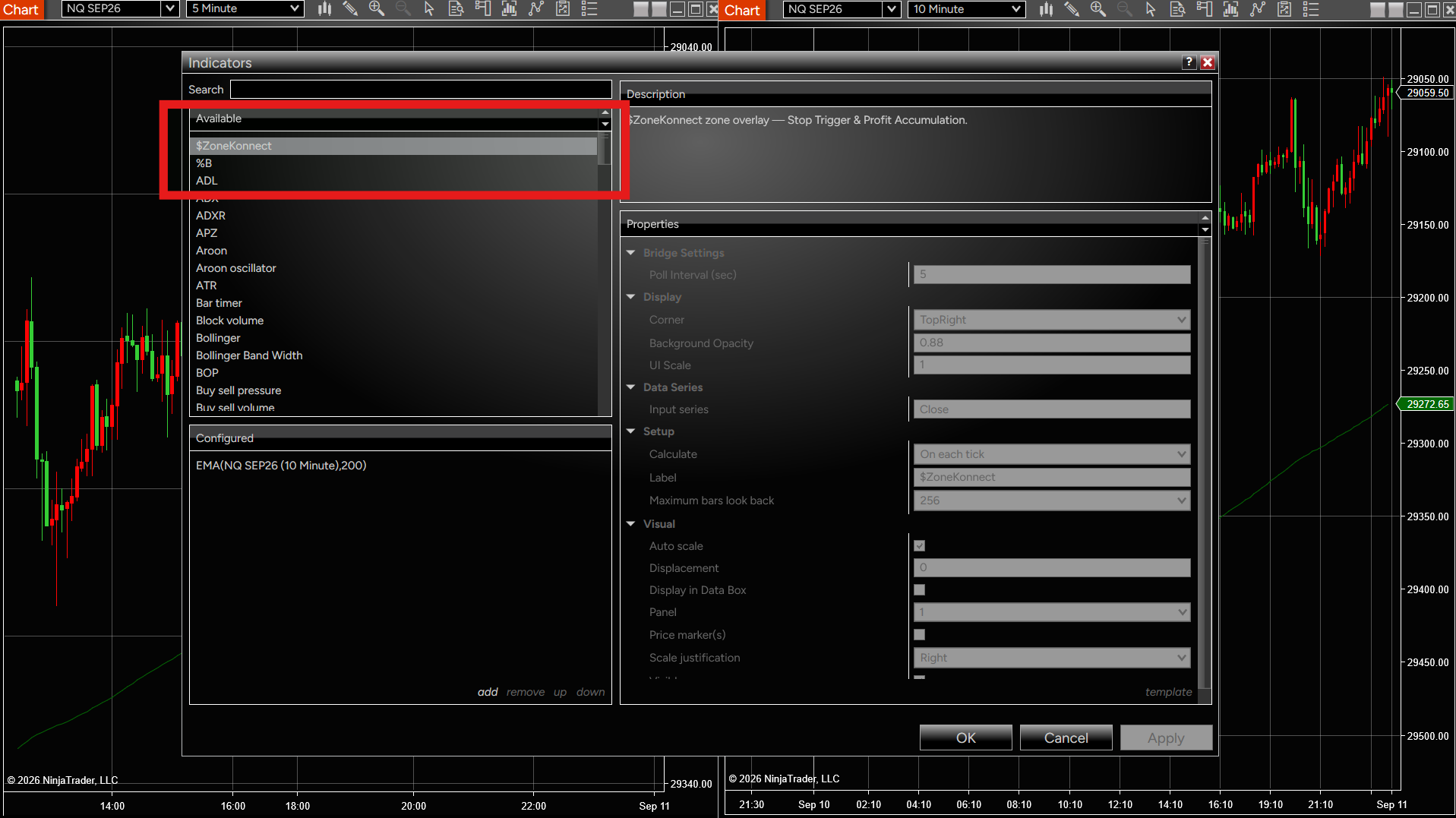
Task: Collapse the Bridge Settings section
Action: [630, 253]
